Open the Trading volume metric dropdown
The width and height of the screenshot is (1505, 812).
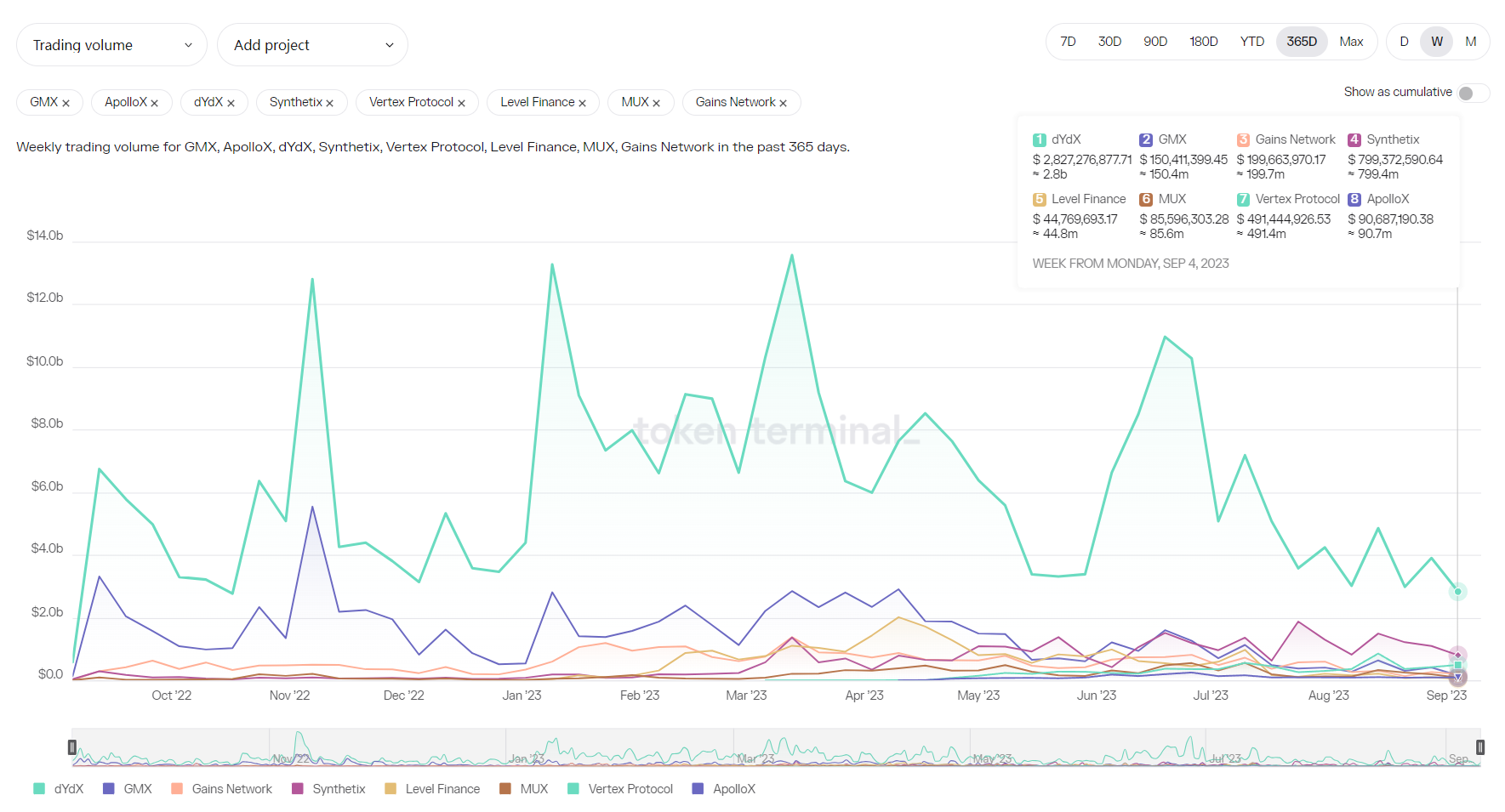pos(111,45)
